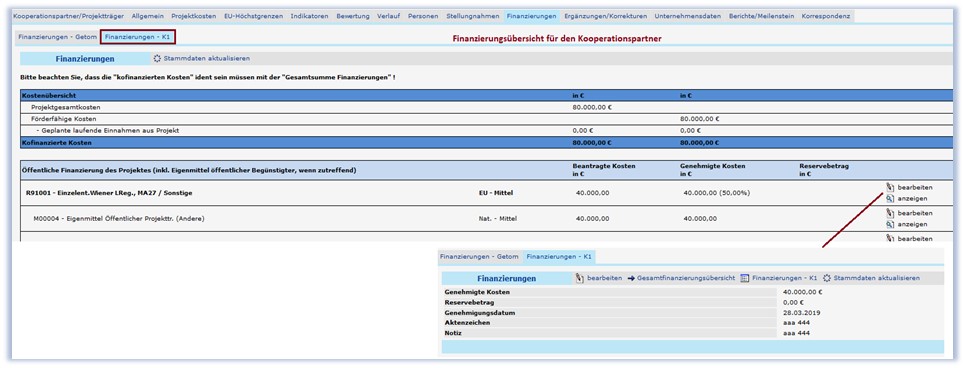Click the EU - Mittel cell
Viewport: 965px width, 368px height.
(x=495, y=193)
